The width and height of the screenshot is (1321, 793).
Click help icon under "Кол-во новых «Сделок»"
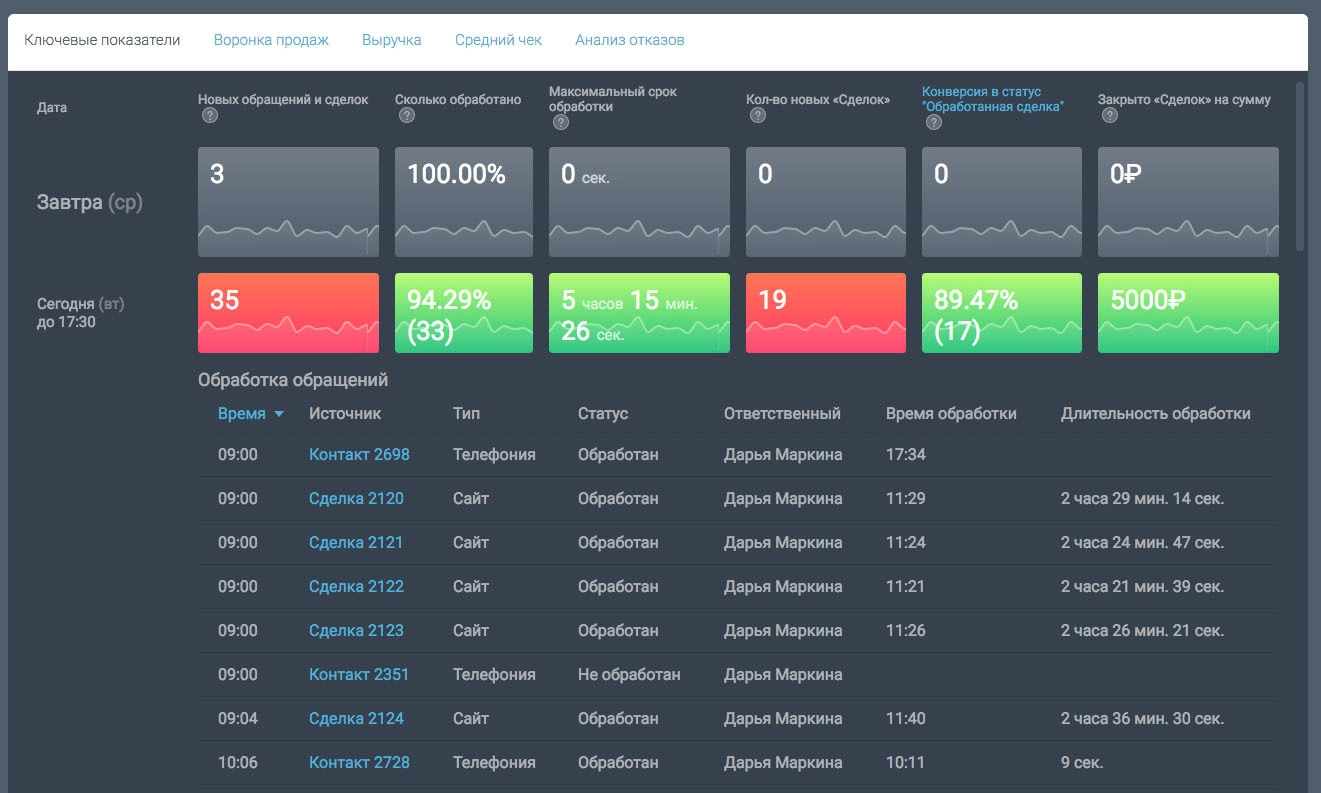pyautogui.click(x=758, y=116)
